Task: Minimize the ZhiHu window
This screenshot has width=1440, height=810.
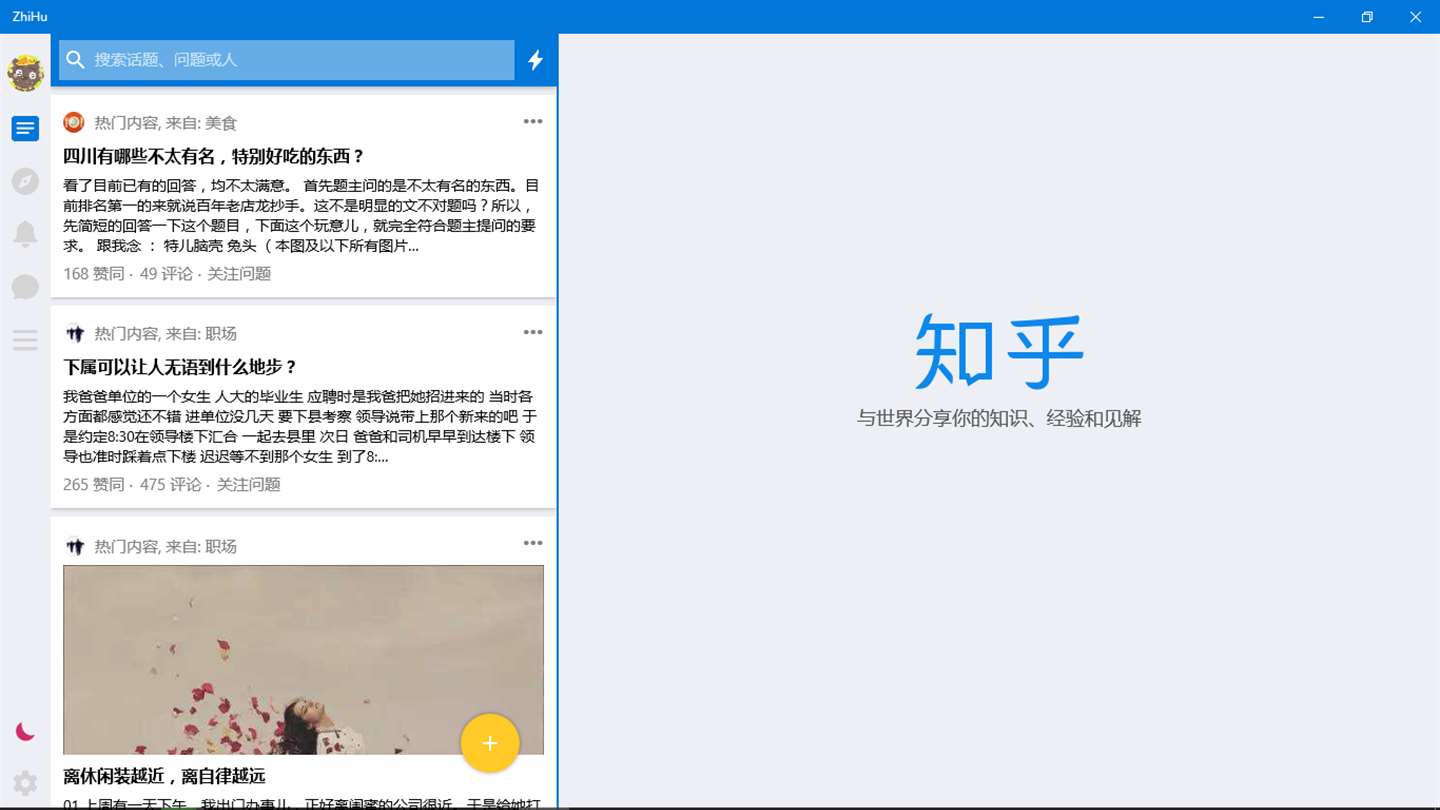Action: click(x=1319, y=17)
